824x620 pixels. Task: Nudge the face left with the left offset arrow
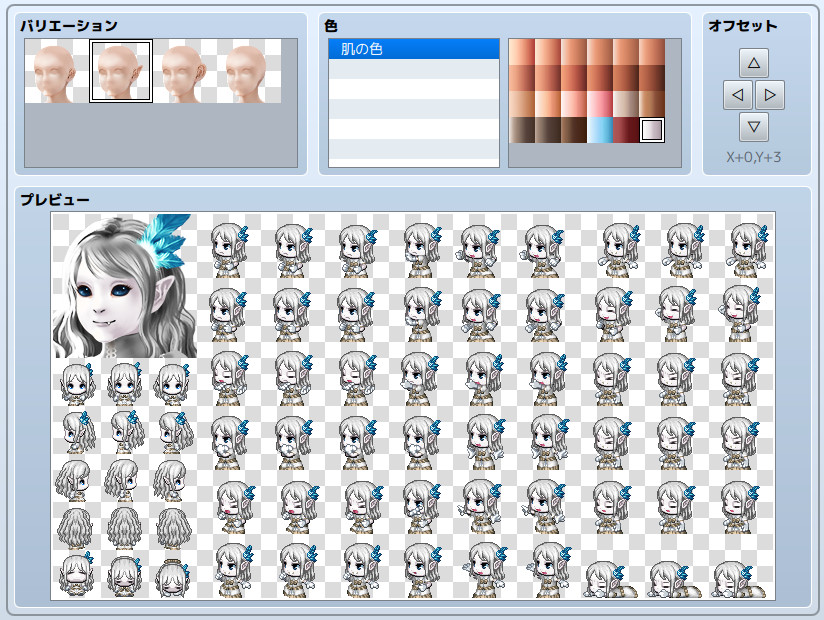736,94
